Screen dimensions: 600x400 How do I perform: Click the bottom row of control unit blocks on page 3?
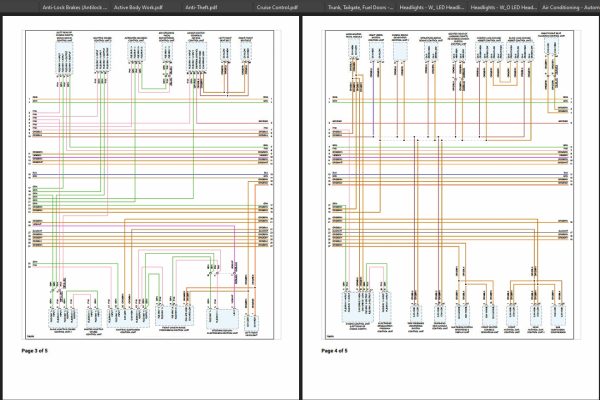point(153,317)
